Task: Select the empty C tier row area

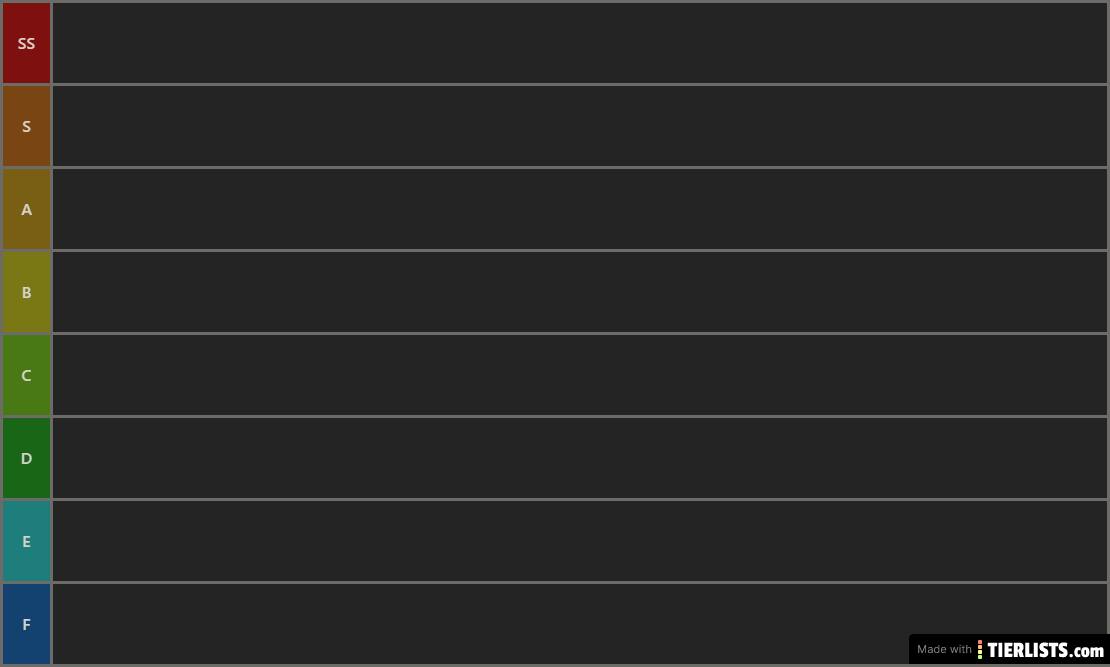Action: pos(580,375)
